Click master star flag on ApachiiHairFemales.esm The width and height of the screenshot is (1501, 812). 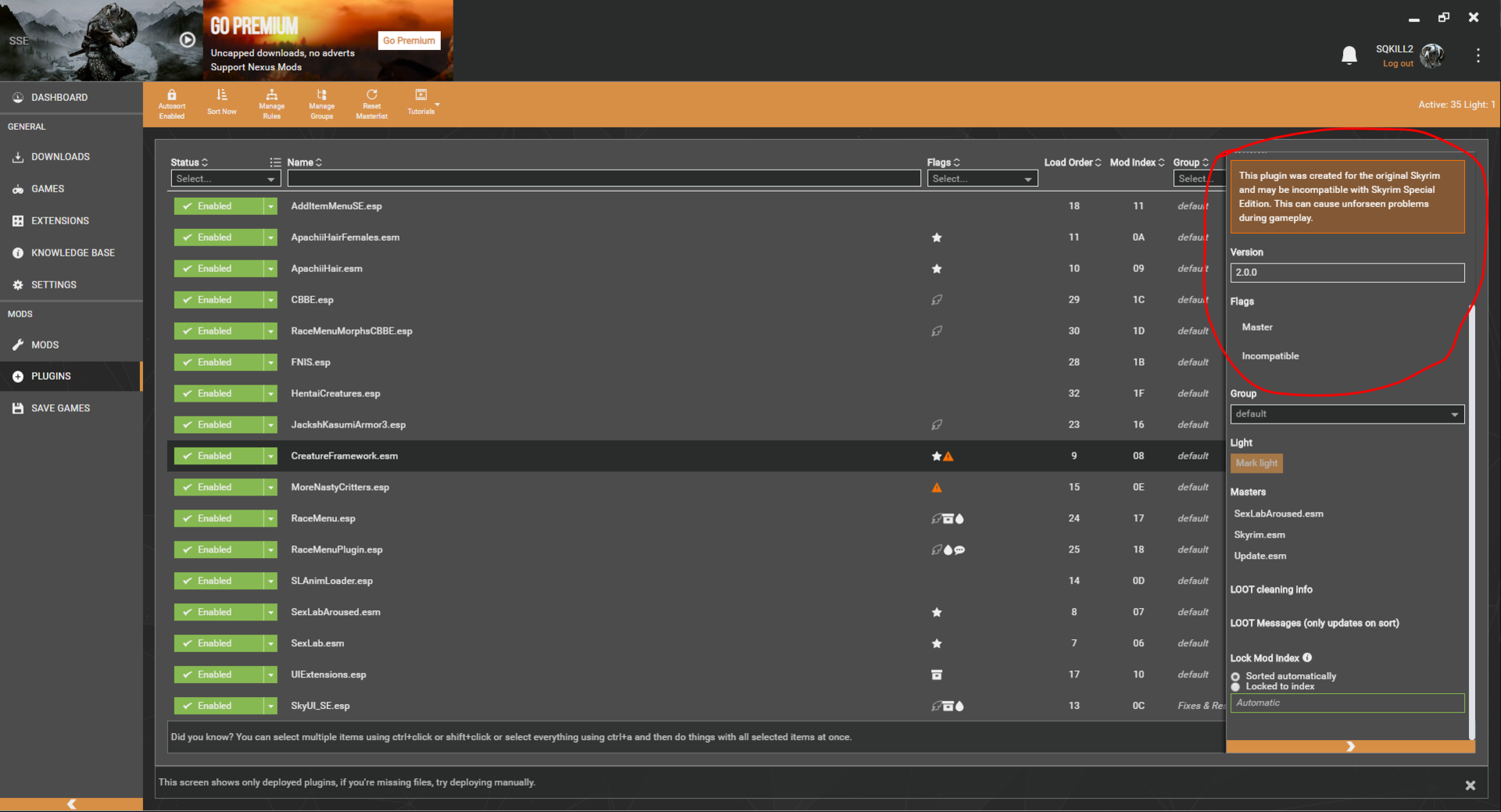coord(937,238)
